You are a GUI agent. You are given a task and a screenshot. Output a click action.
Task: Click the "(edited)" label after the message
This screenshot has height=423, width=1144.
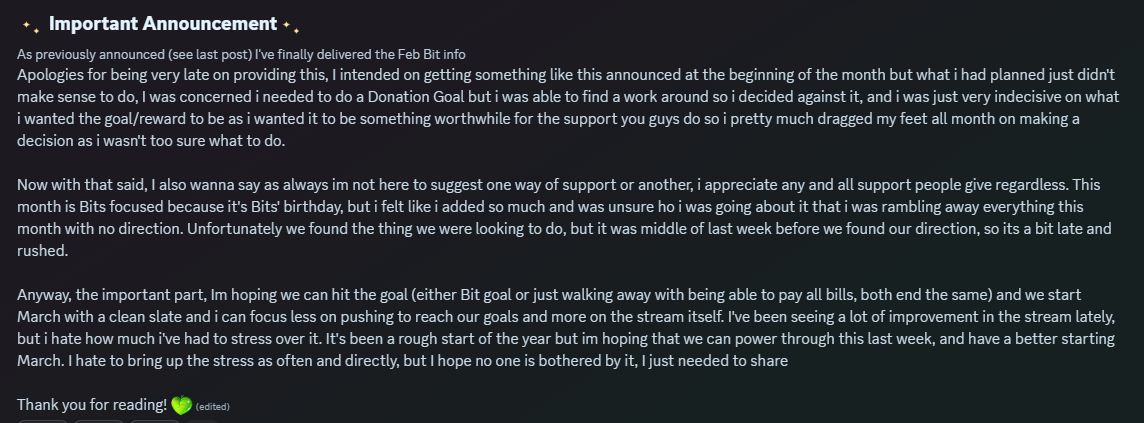point(213,407)
